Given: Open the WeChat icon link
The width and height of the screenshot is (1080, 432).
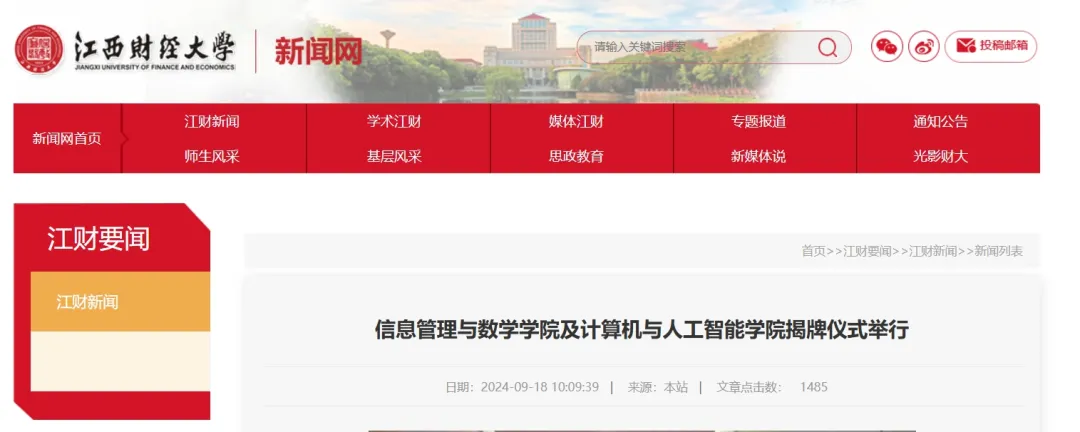Looking at the screenshot, I should point(886,47).
